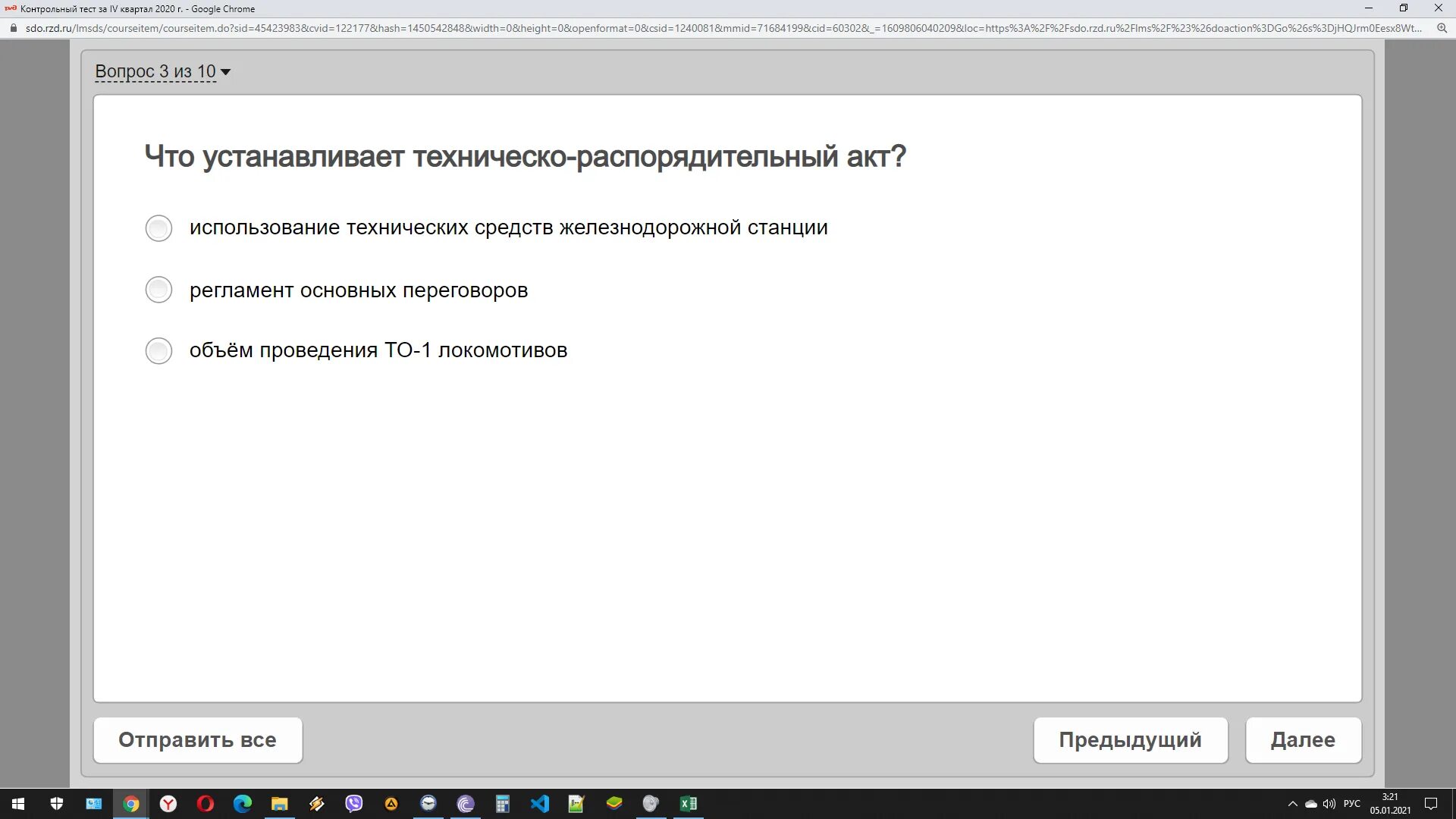Screen dimensions: 1456x819
Task: Select the sdo.rzd.ru address bar URL
Action: coord(723,28)
